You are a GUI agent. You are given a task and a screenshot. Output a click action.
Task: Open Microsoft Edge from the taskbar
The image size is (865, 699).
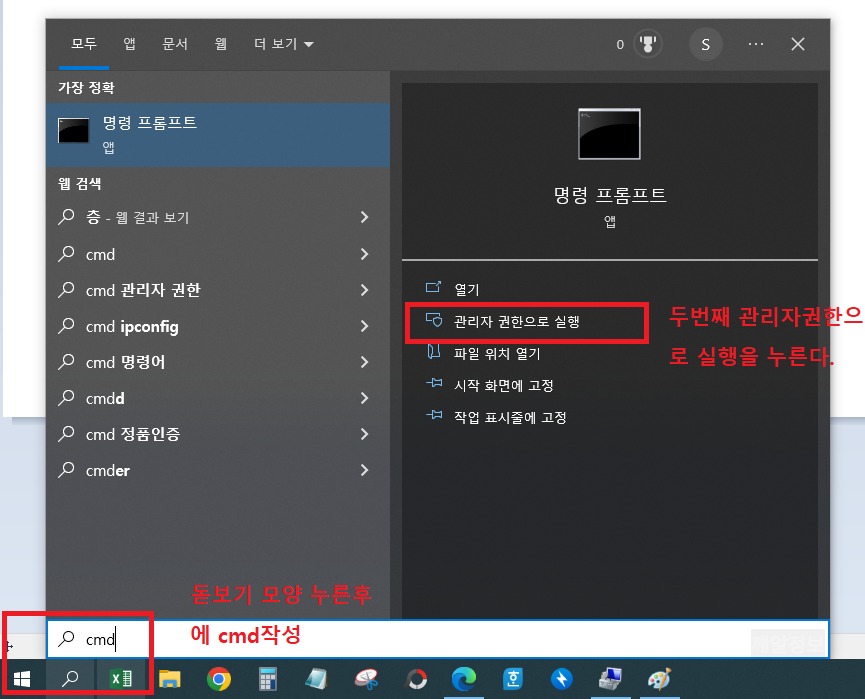[463, 679]
